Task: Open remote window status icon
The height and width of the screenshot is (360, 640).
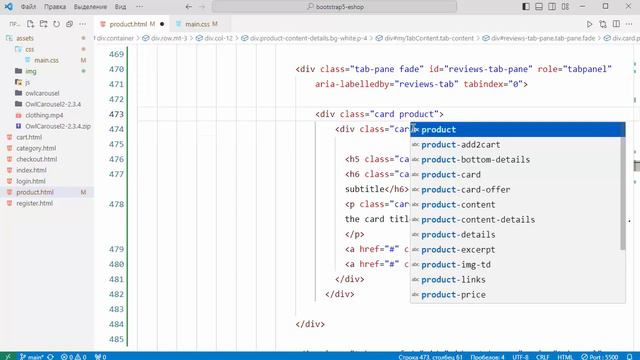Action: point(8,356)
